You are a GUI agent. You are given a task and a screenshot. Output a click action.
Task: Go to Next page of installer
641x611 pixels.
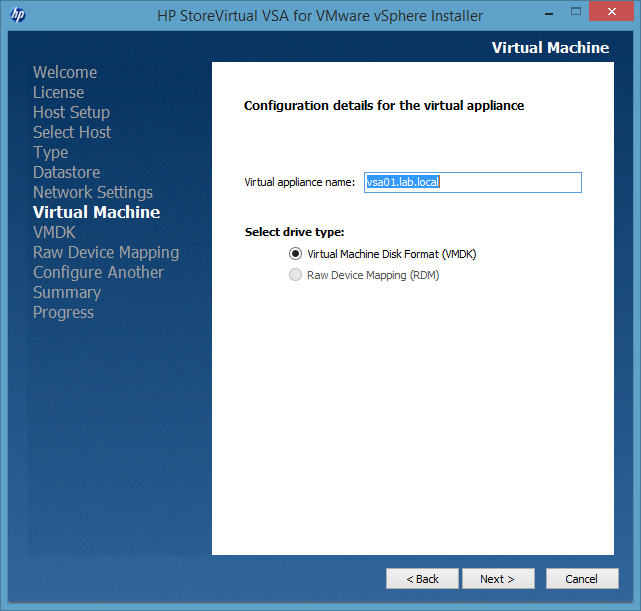click(498, 579)
